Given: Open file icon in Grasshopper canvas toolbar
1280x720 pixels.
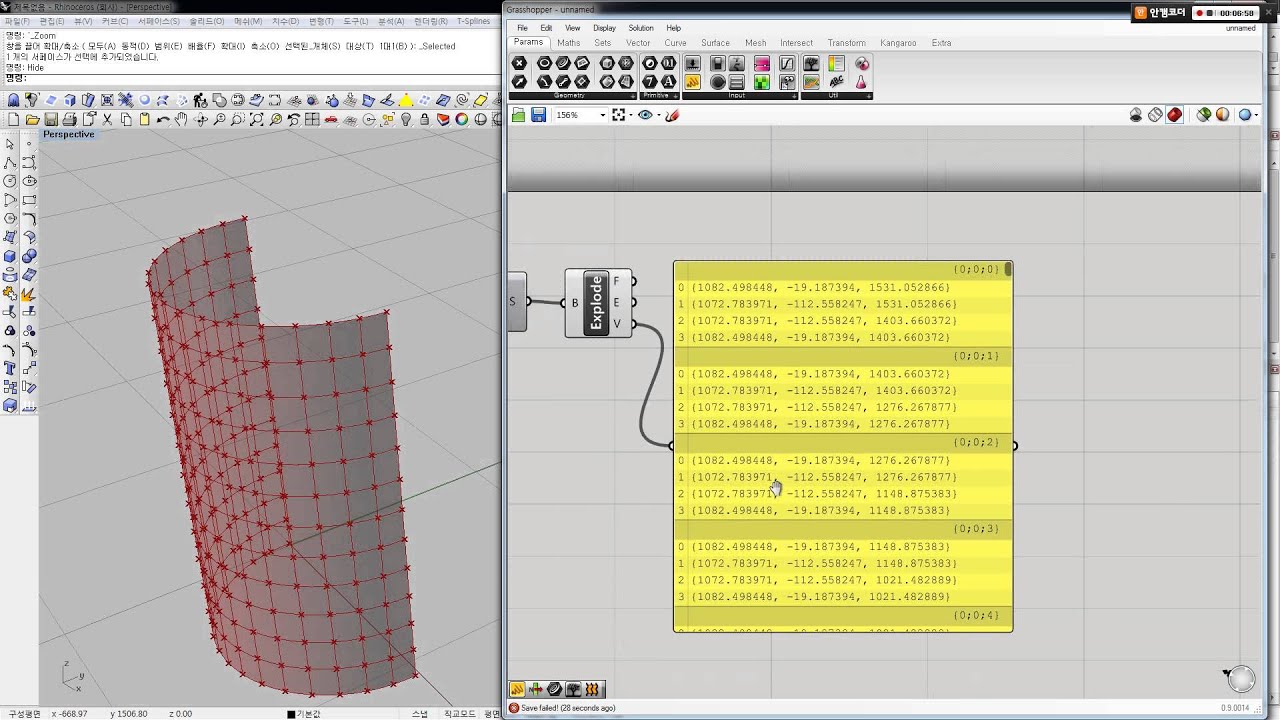Looking at the screenshot, I should click(518, 115).
